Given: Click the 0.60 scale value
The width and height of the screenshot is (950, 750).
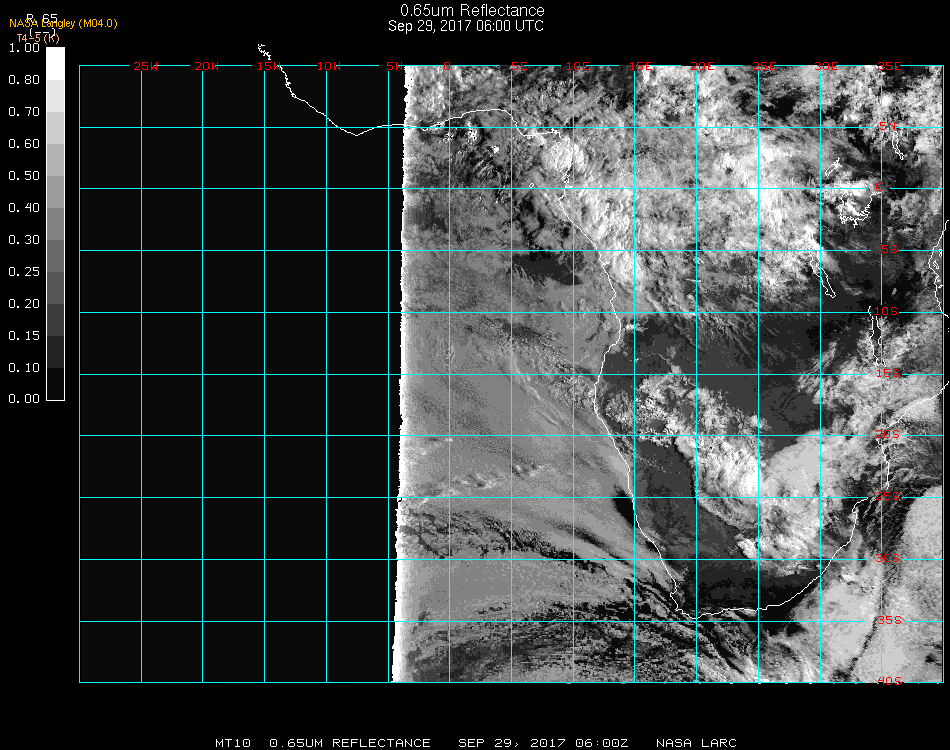Looking at the screenshot, I should click(x=24, y=144).
